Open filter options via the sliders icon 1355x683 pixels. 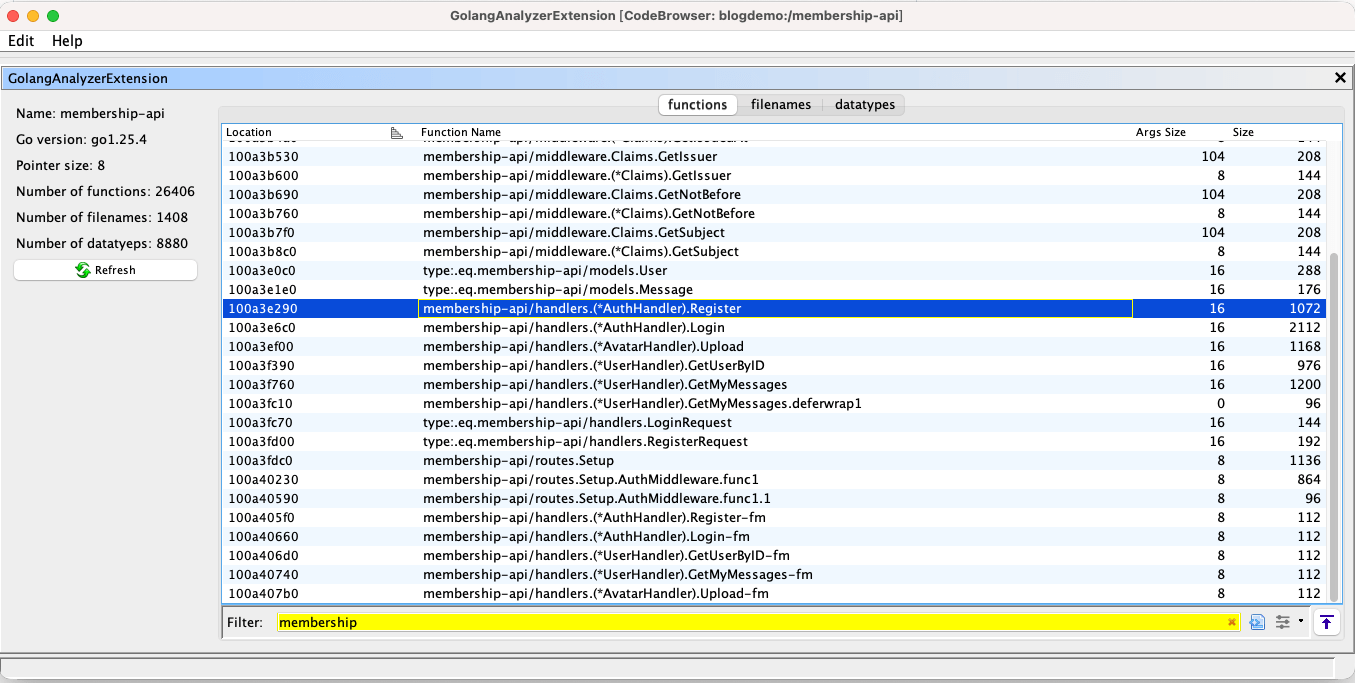coord(1282,622)
